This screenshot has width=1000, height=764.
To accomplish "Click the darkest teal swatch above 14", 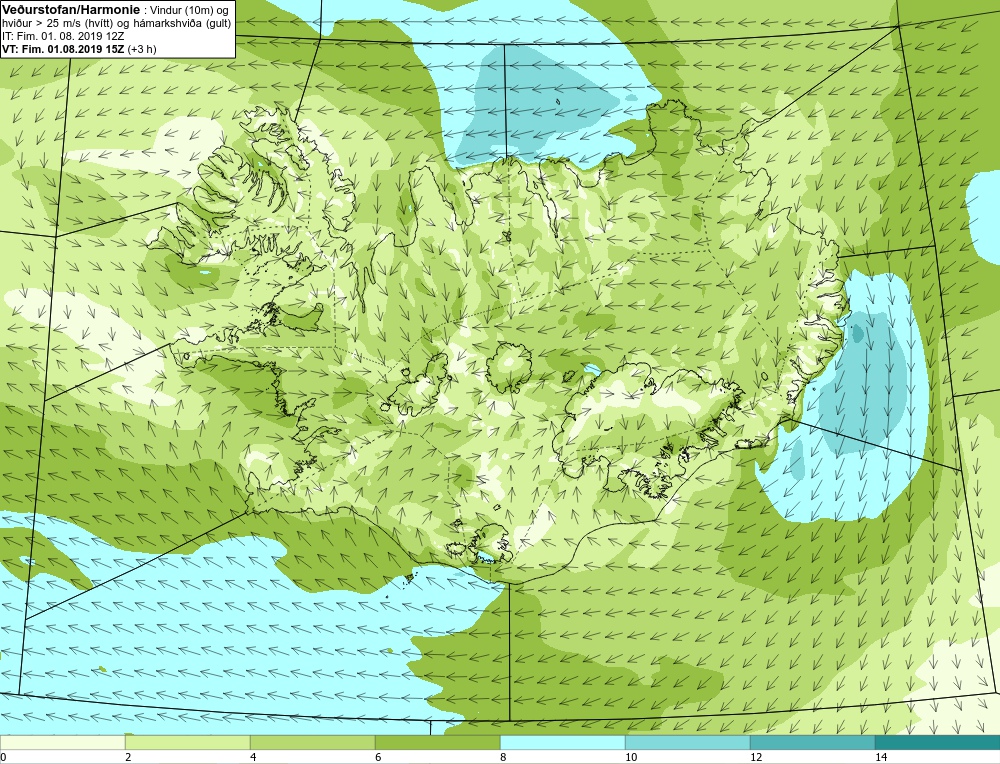I will coord(938,742).
